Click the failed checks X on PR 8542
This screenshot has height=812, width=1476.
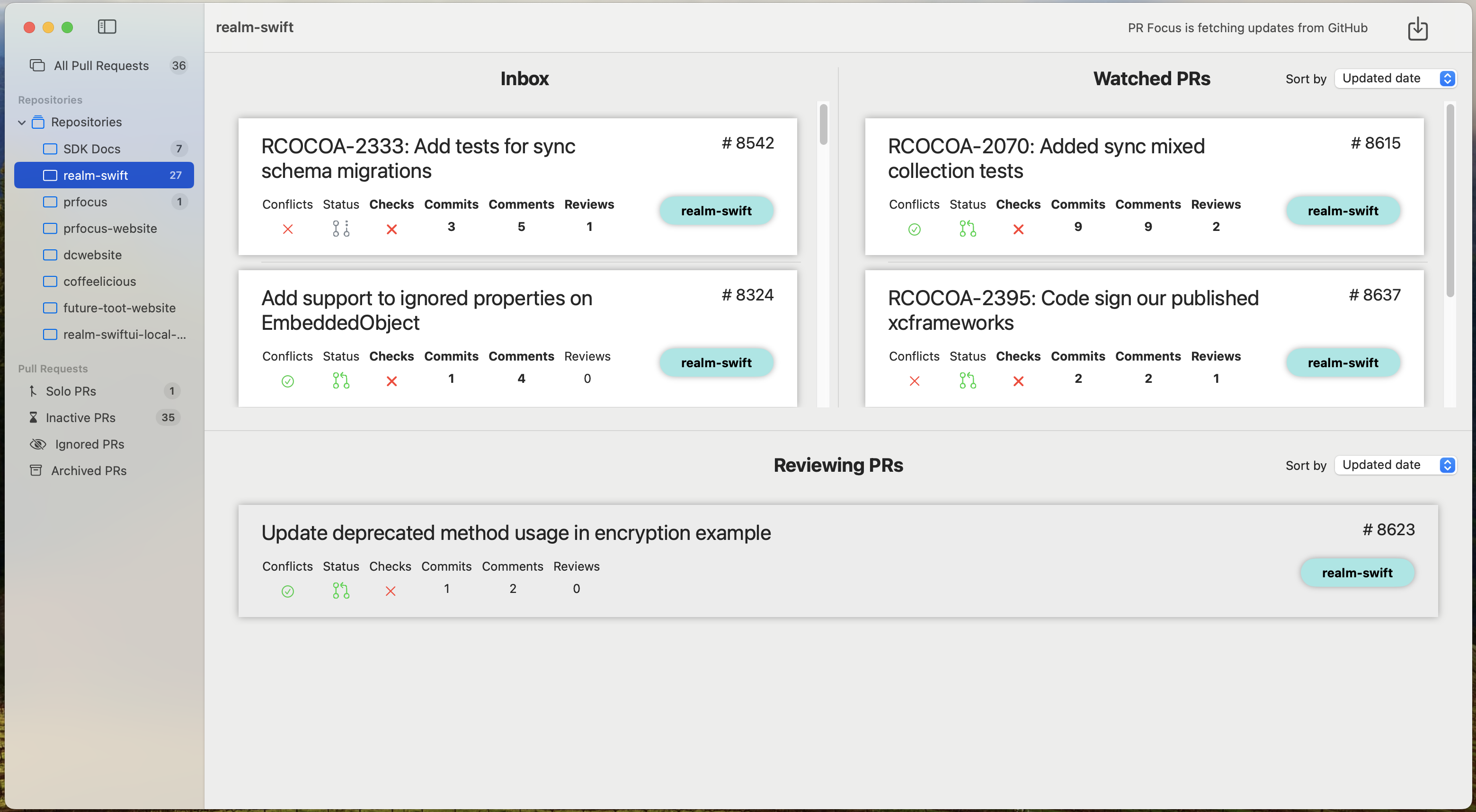tap(391, 229)
